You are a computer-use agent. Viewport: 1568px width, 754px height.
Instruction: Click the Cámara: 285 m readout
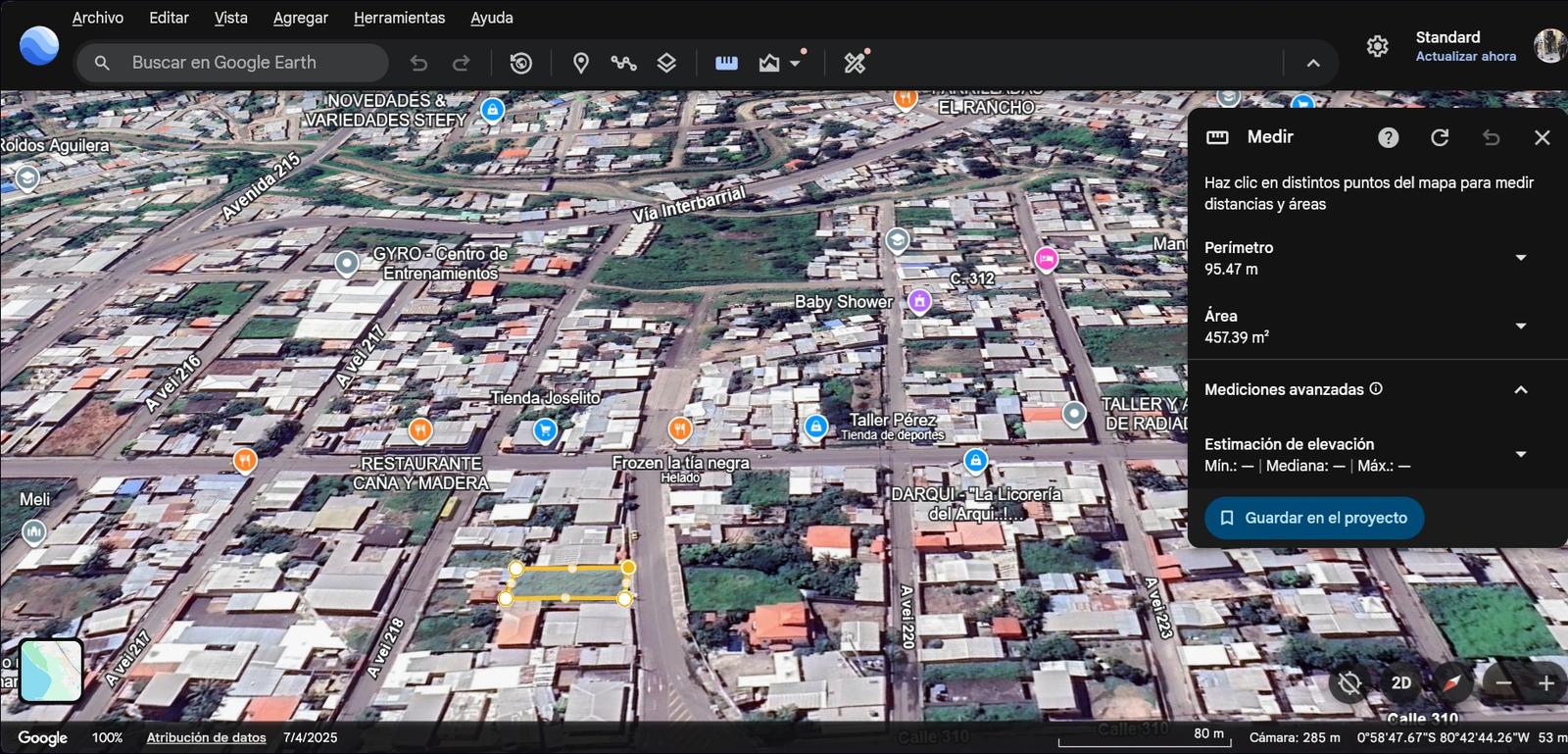coord(1295,737)
